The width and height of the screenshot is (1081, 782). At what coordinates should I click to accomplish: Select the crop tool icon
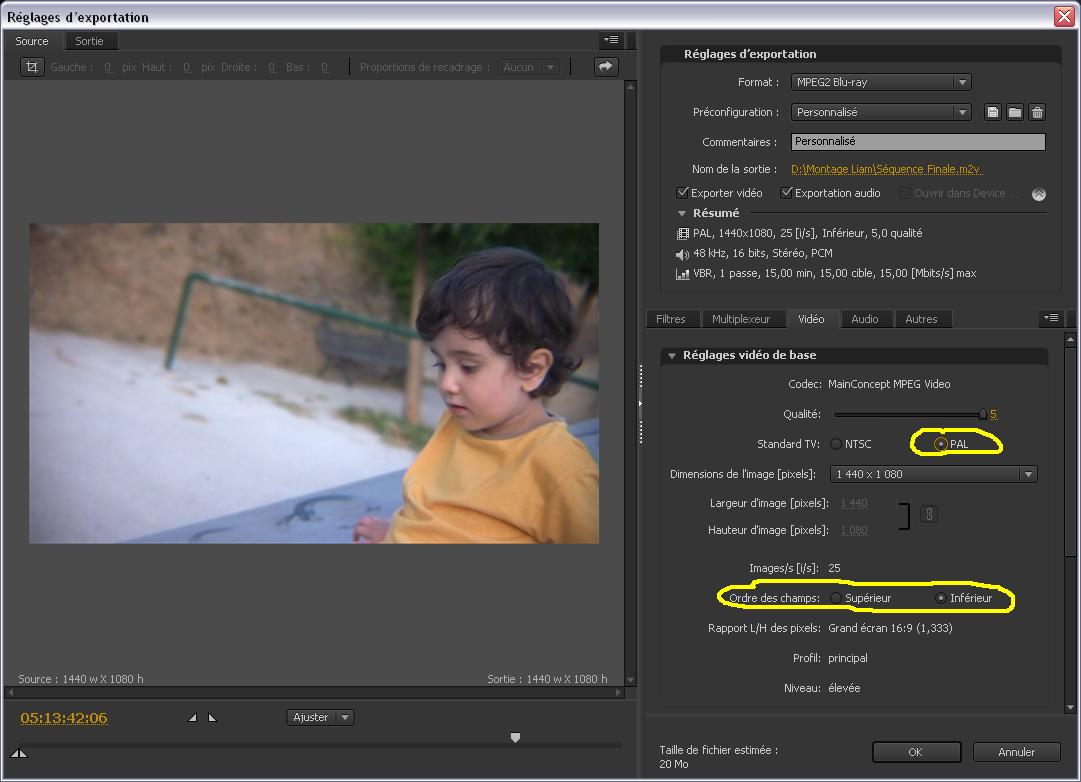(33, 67)
